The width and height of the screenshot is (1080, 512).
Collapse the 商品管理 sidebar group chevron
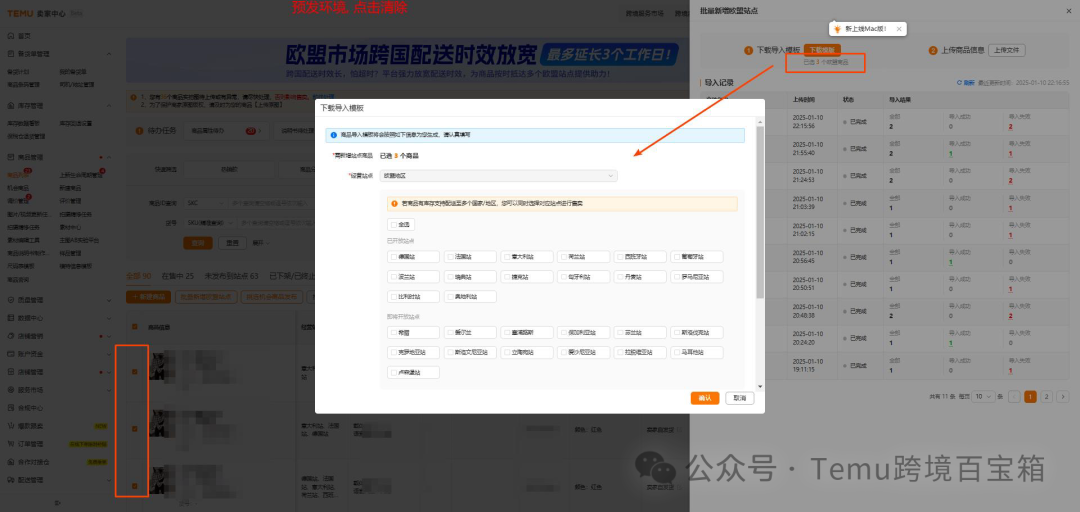point(109,157)
